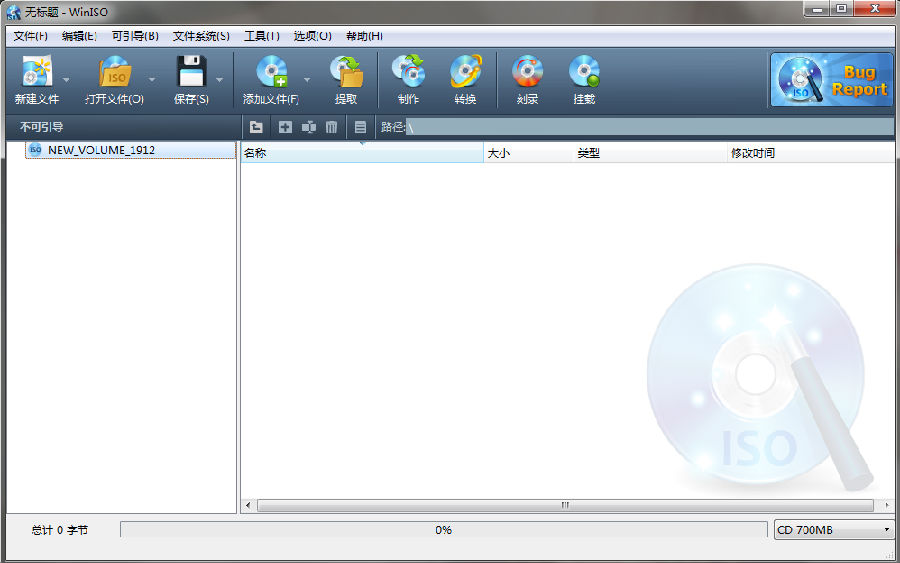Click the scrollbar left arrow
Viewport: 900px width, 563px height.
[x=248, y=505]
